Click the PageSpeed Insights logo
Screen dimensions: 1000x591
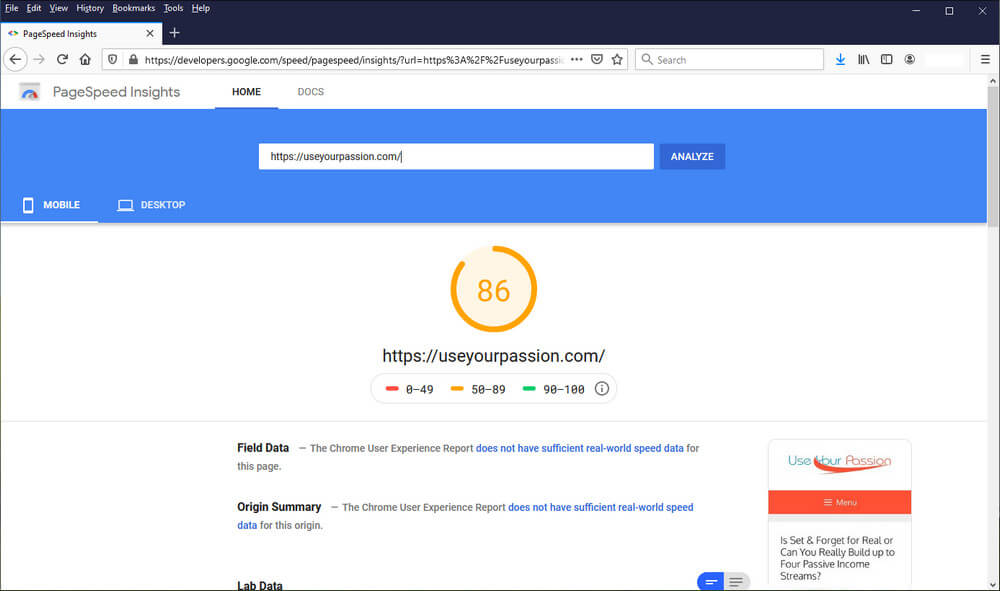(29, 92)
